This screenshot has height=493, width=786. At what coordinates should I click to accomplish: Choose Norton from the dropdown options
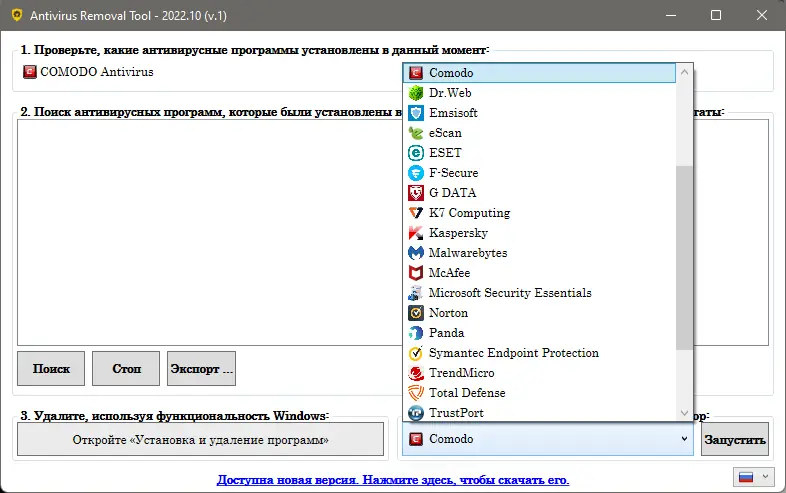[539, 313]
